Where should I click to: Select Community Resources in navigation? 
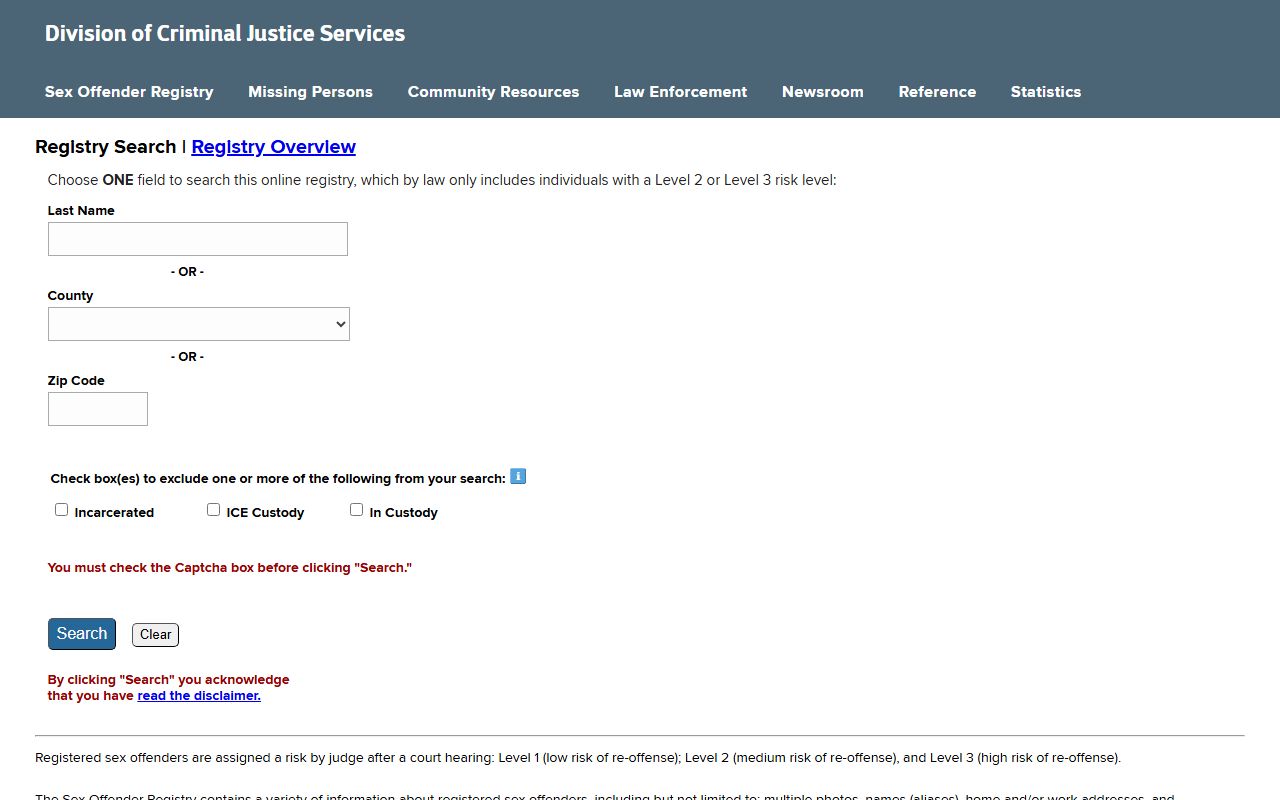(x=493, y=92)
